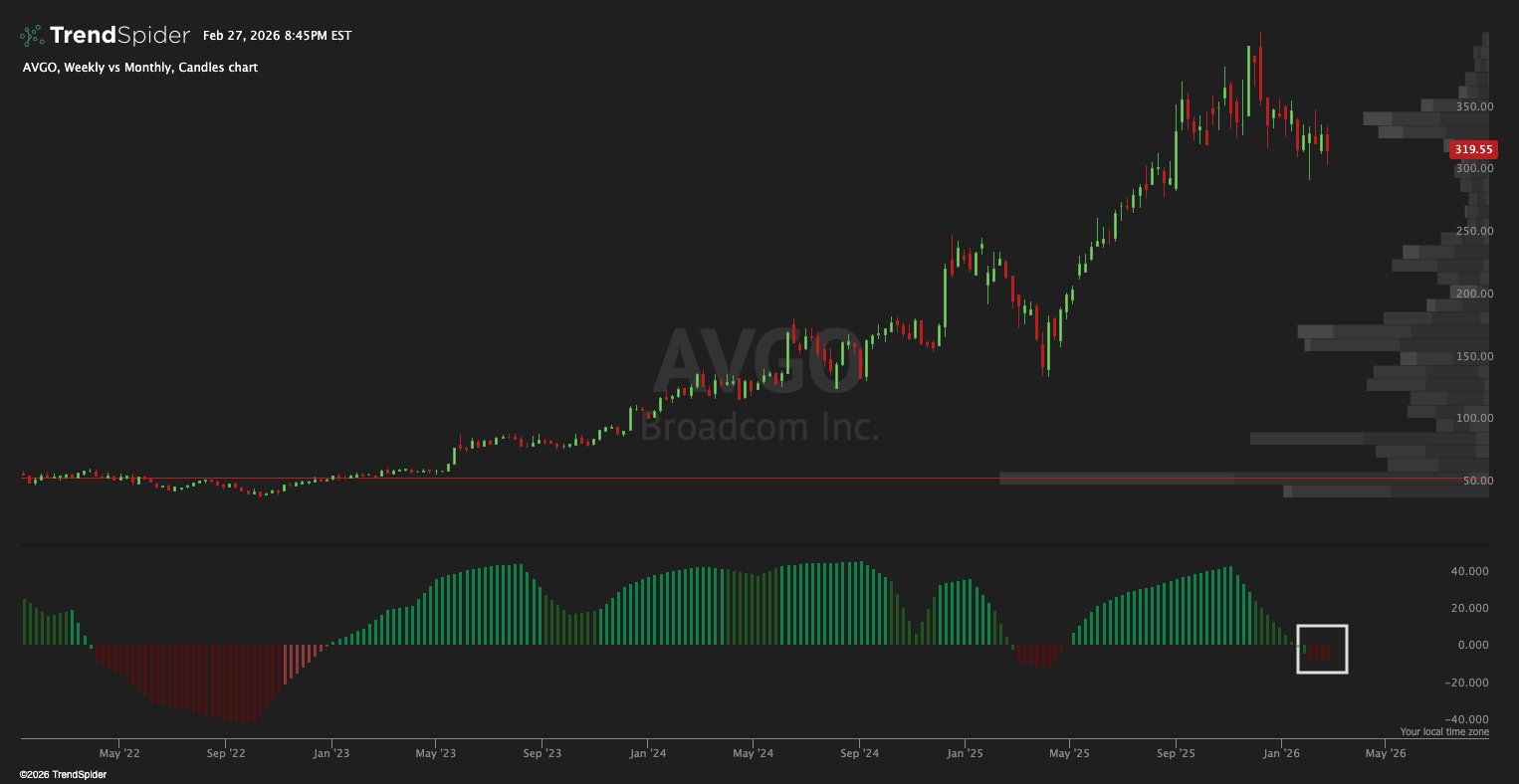1519x784 pixels.
Task: Click the Your local time zone note
Action: 1444,732
